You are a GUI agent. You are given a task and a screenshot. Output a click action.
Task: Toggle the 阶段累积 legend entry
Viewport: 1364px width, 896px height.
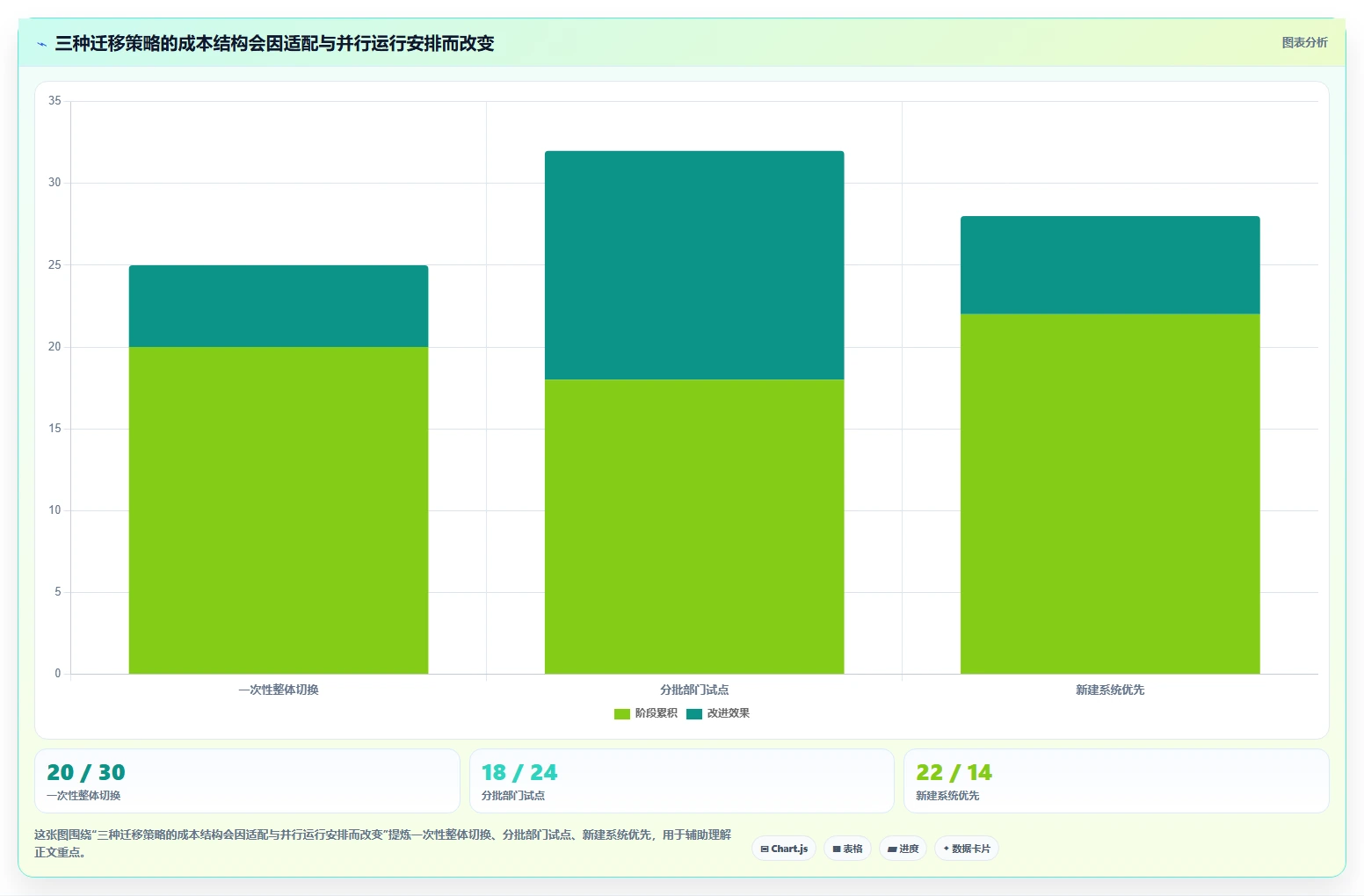coord(646,713)
